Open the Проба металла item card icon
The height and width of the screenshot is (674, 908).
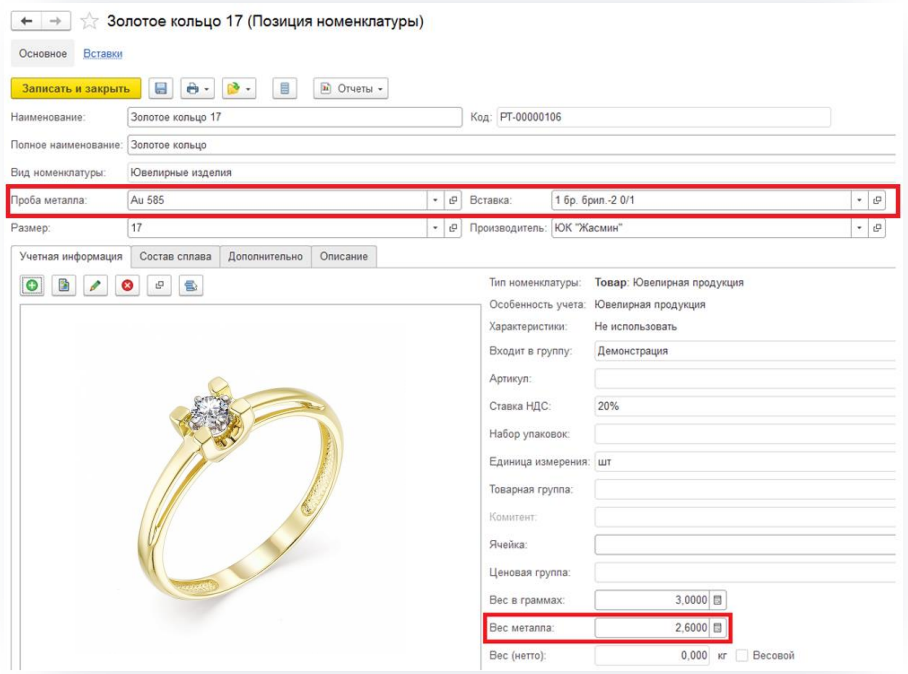tap(453, 200)
